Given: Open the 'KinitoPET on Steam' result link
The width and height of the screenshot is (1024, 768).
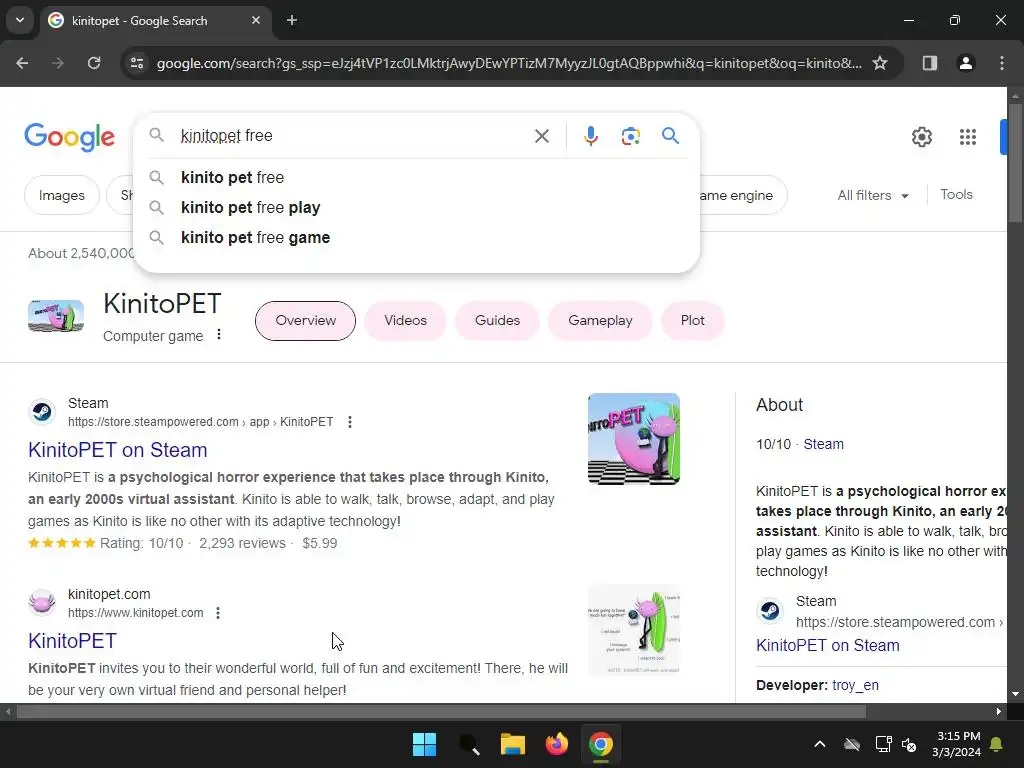Looking at the screenshot, I should click(x=118, y=450).
